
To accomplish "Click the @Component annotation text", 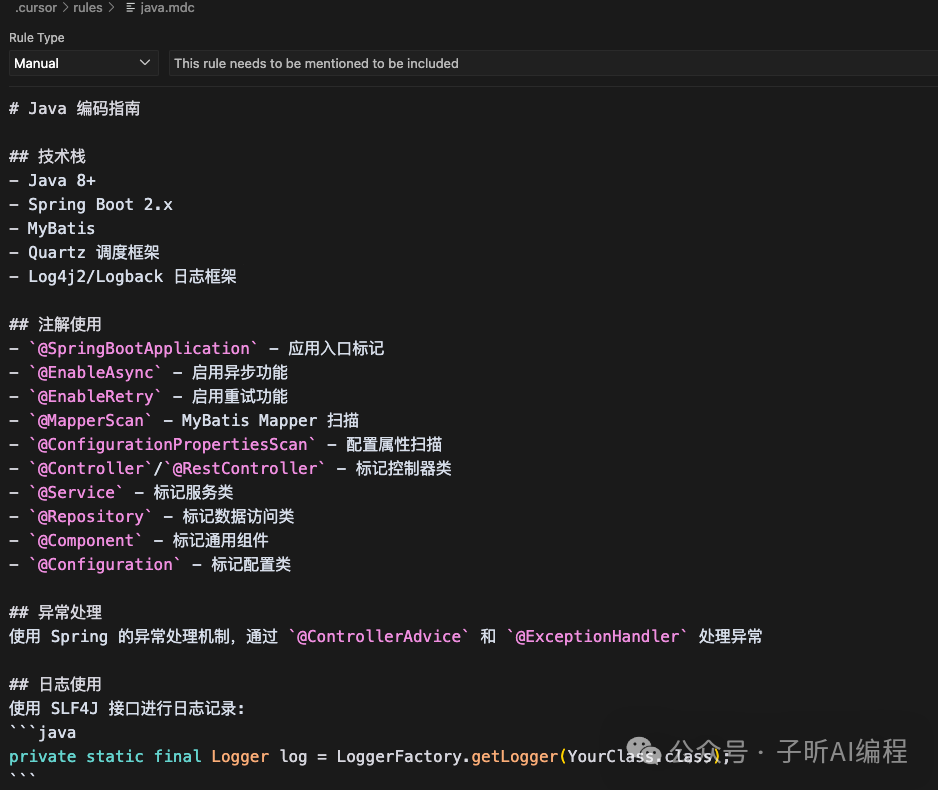I will tap(86, 540).
